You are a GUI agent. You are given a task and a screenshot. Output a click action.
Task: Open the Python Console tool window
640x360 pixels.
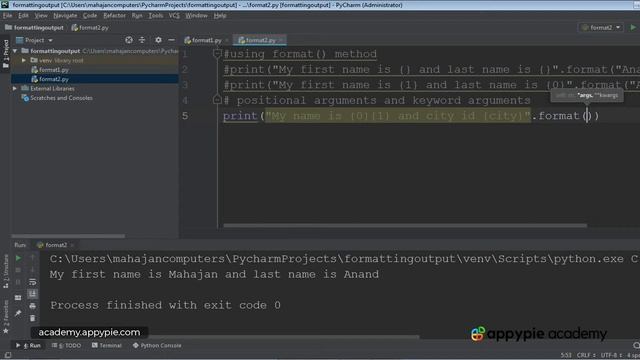[157, 345]
